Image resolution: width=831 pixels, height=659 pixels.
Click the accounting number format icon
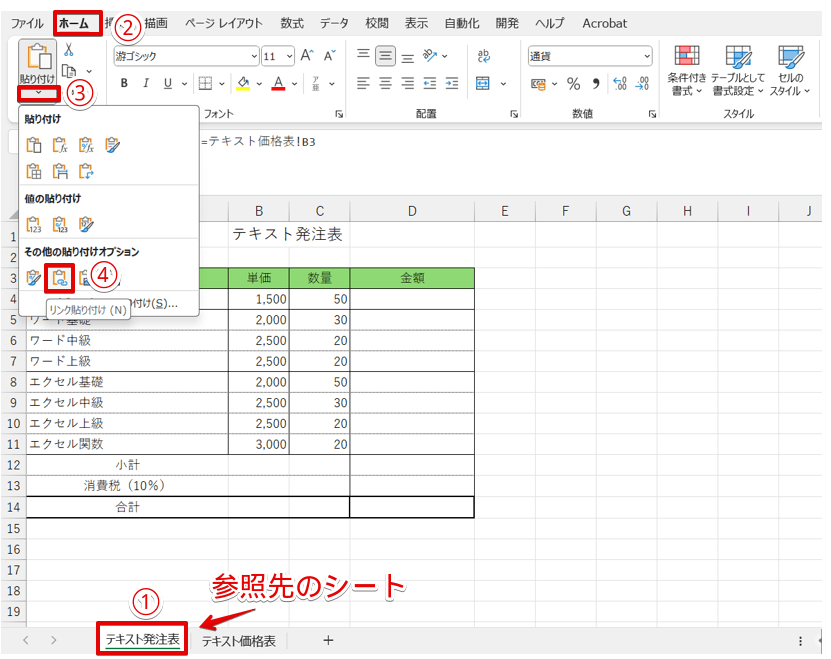[538, 84]
